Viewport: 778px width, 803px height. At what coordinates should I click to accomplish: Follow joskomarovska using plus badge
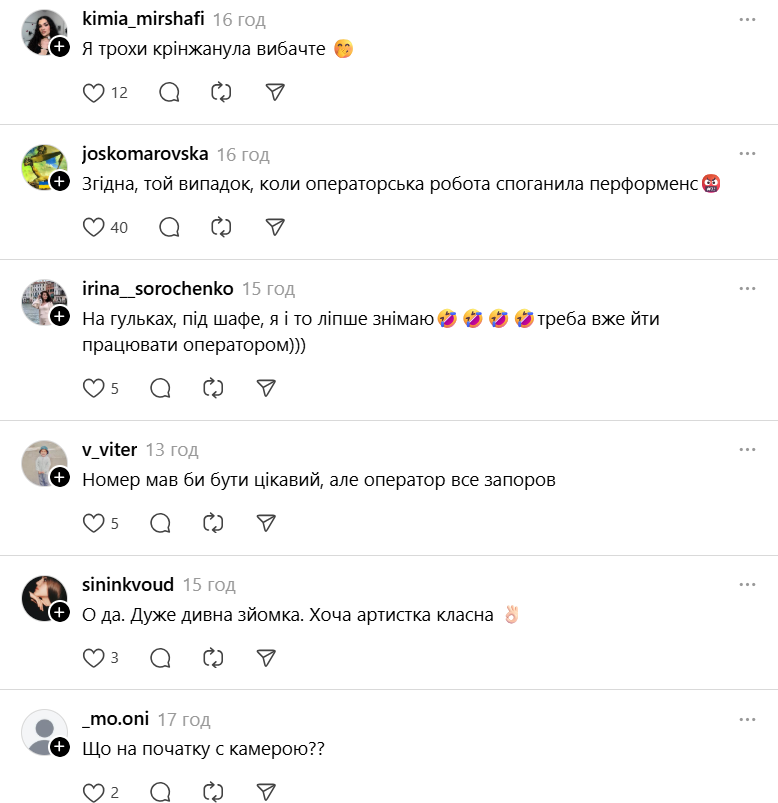(60, 181)
